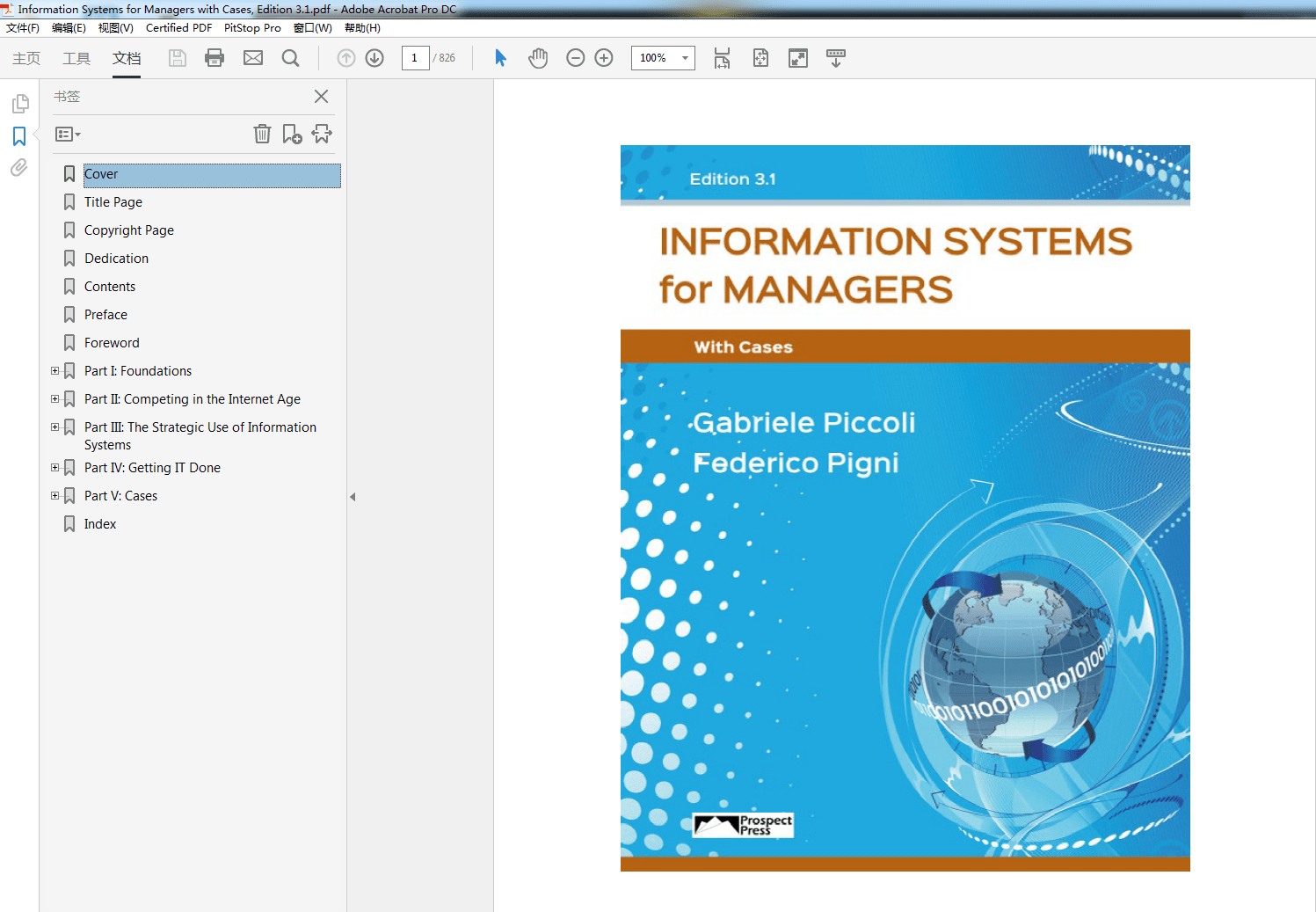Enable fullscreen mode from the toolbar
The width and height of the screenshot is (1316, 912).
[x=797, y=58]
